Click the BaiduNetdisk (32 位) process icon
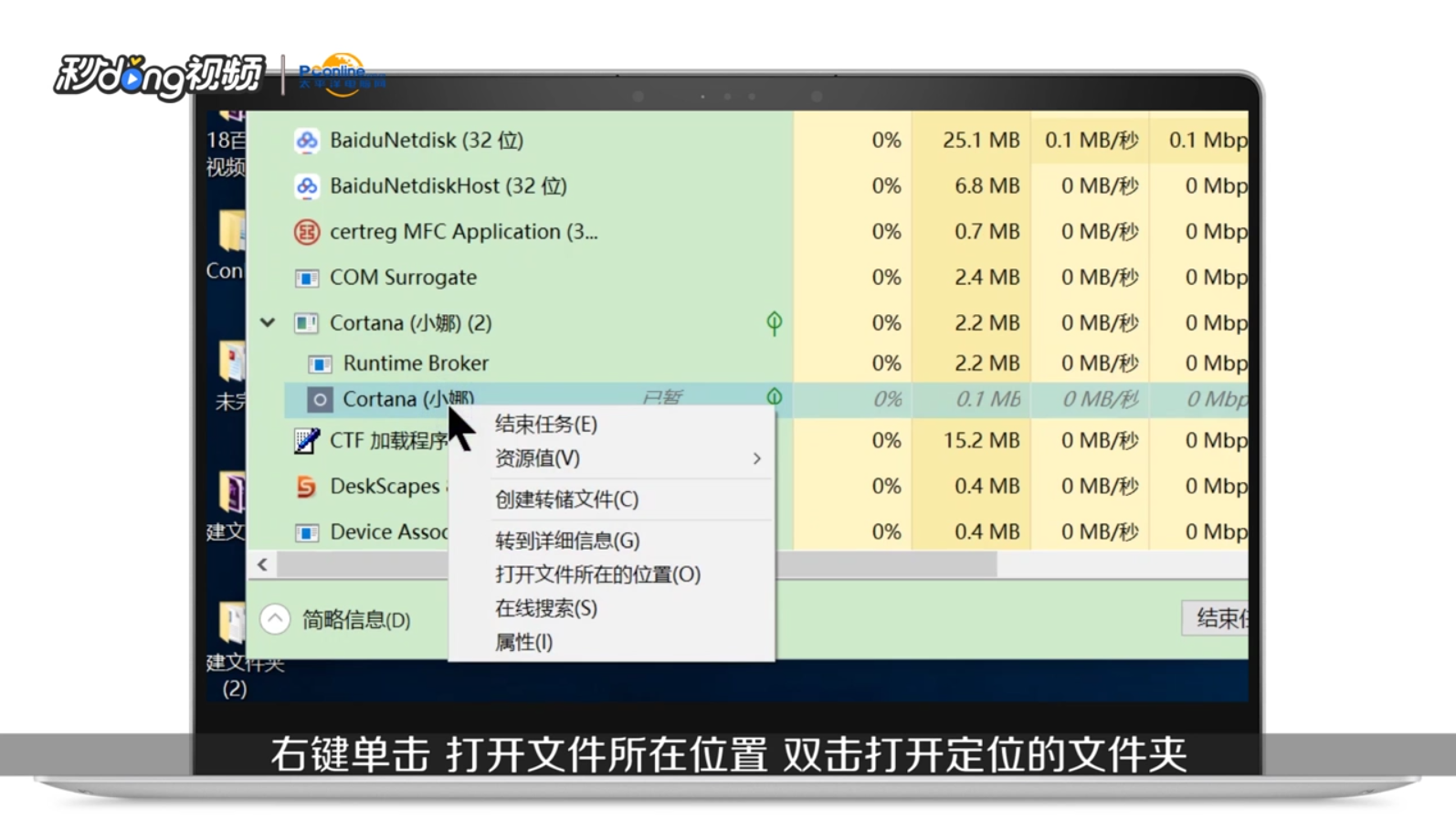 pos(307,141)
